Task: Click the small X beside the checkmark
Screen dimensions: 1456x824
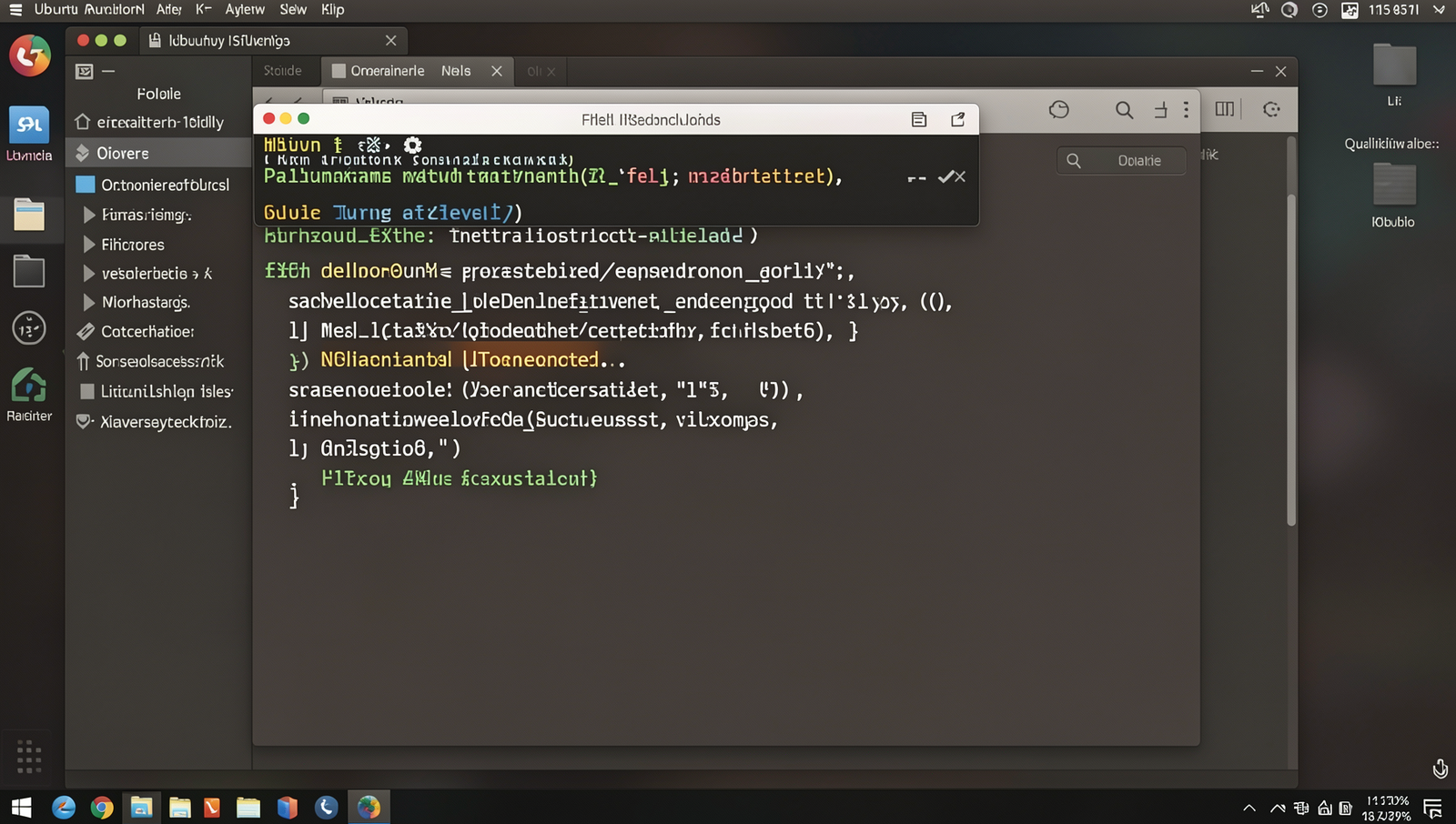Action: coord(960,177)
